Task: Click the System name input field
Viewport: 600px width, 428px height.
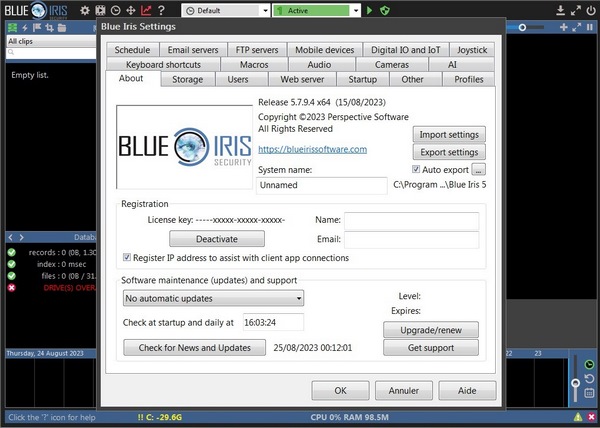Action: 322,186
